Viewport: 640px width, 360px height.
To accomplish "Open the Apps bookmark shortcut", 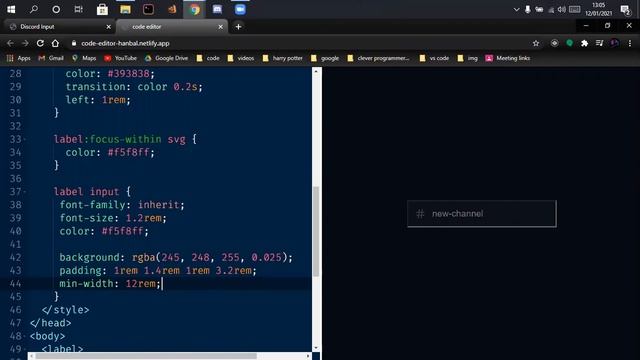I will click(19, 58).
